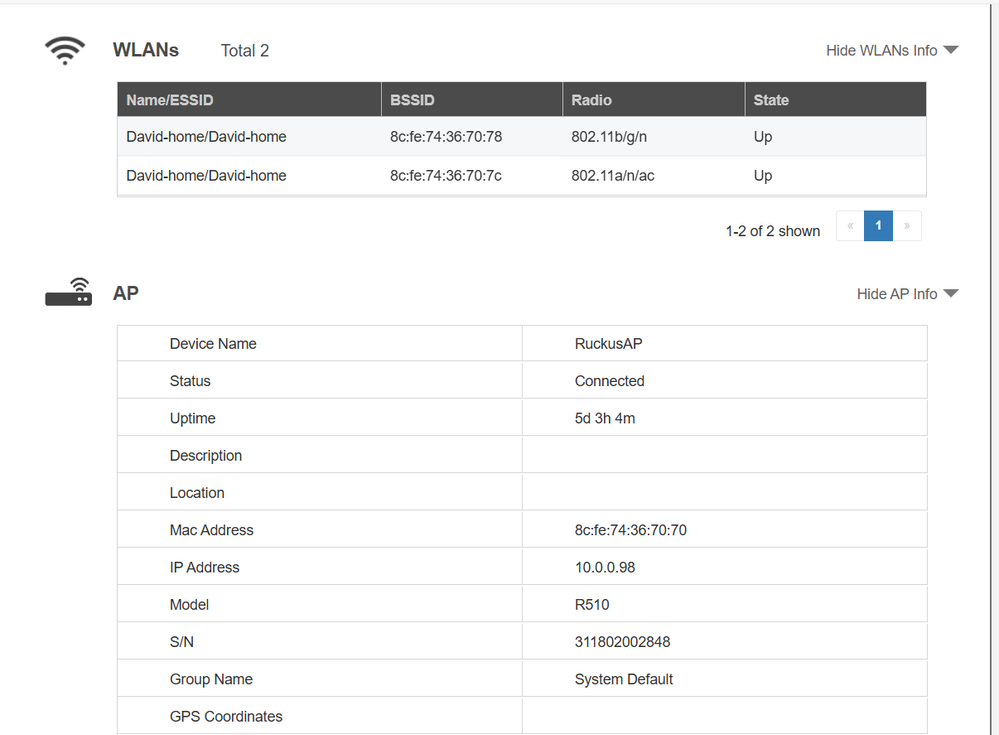Click the next page arrow button

coord(907,226)
